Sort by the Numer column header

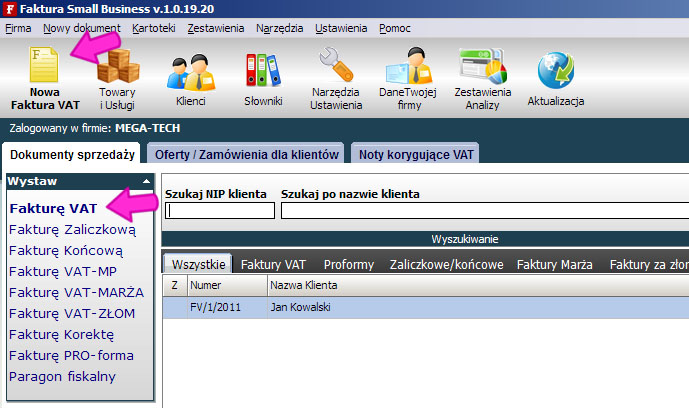(x=227, y=285)
